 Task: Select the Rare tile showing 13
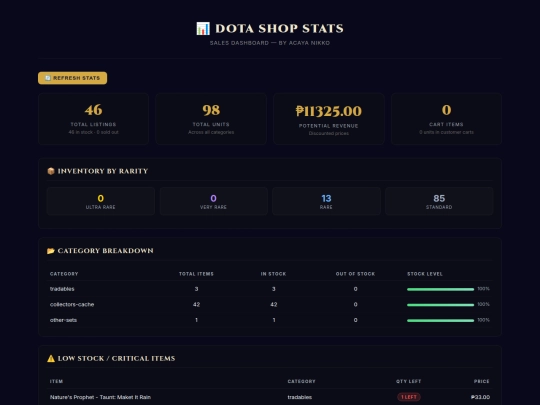coord(326,201)
